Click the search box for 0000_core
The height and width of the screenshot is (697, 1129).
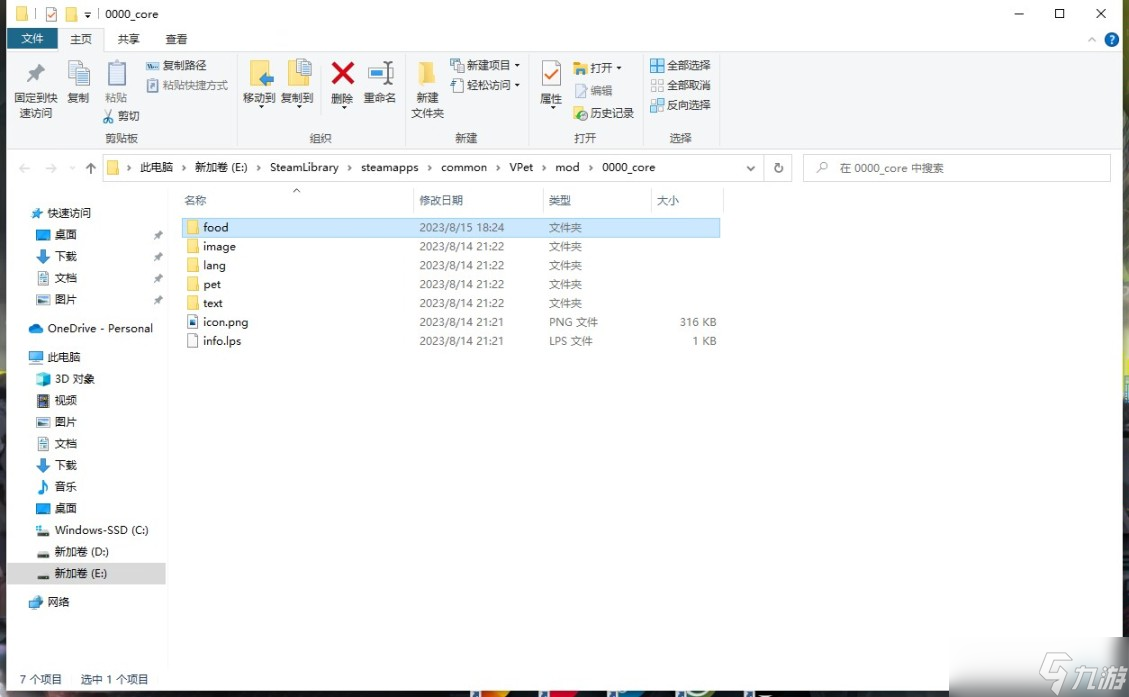957,168
